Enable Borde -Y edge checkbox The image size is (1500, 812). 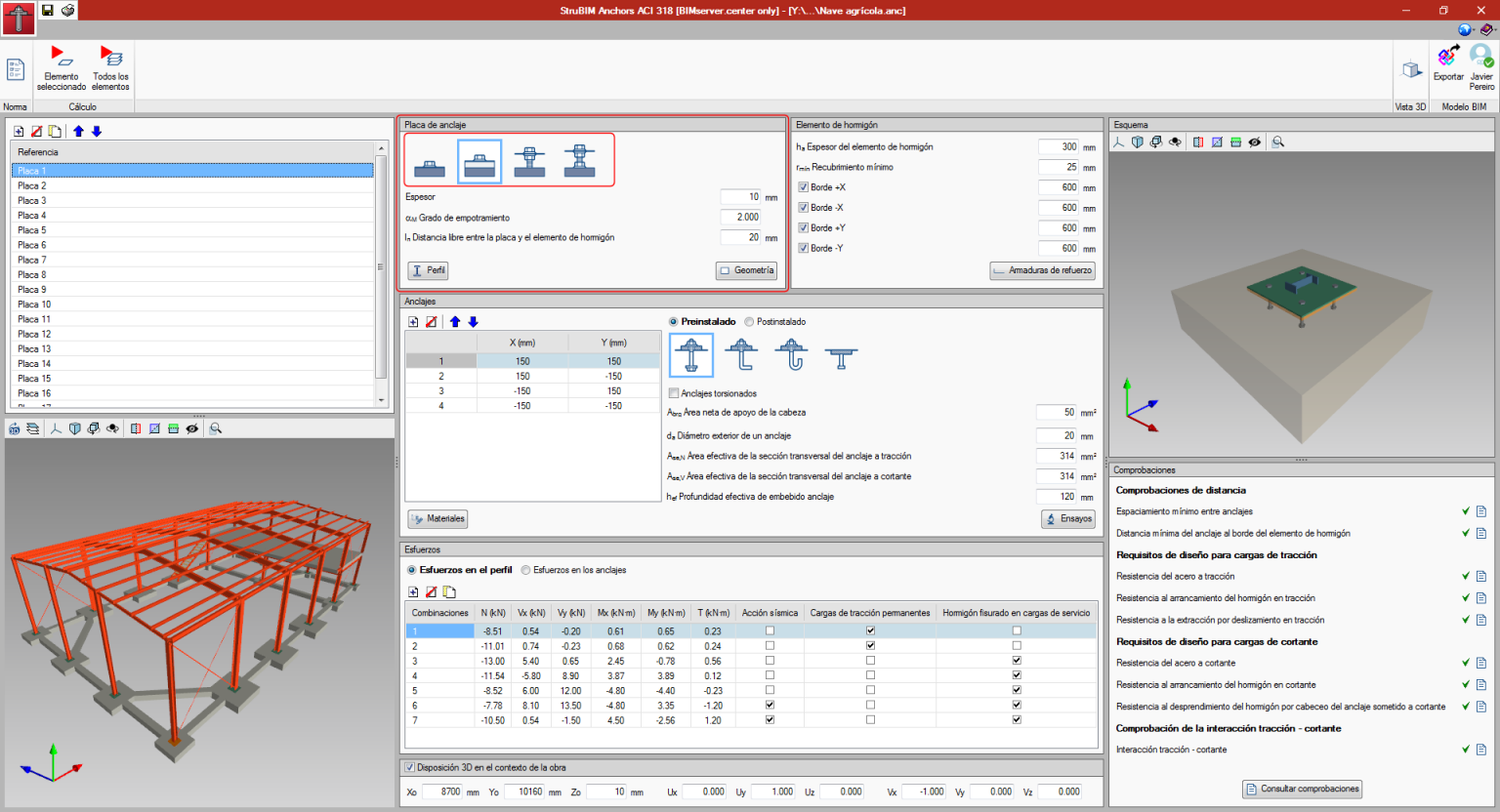click(804, 248)
